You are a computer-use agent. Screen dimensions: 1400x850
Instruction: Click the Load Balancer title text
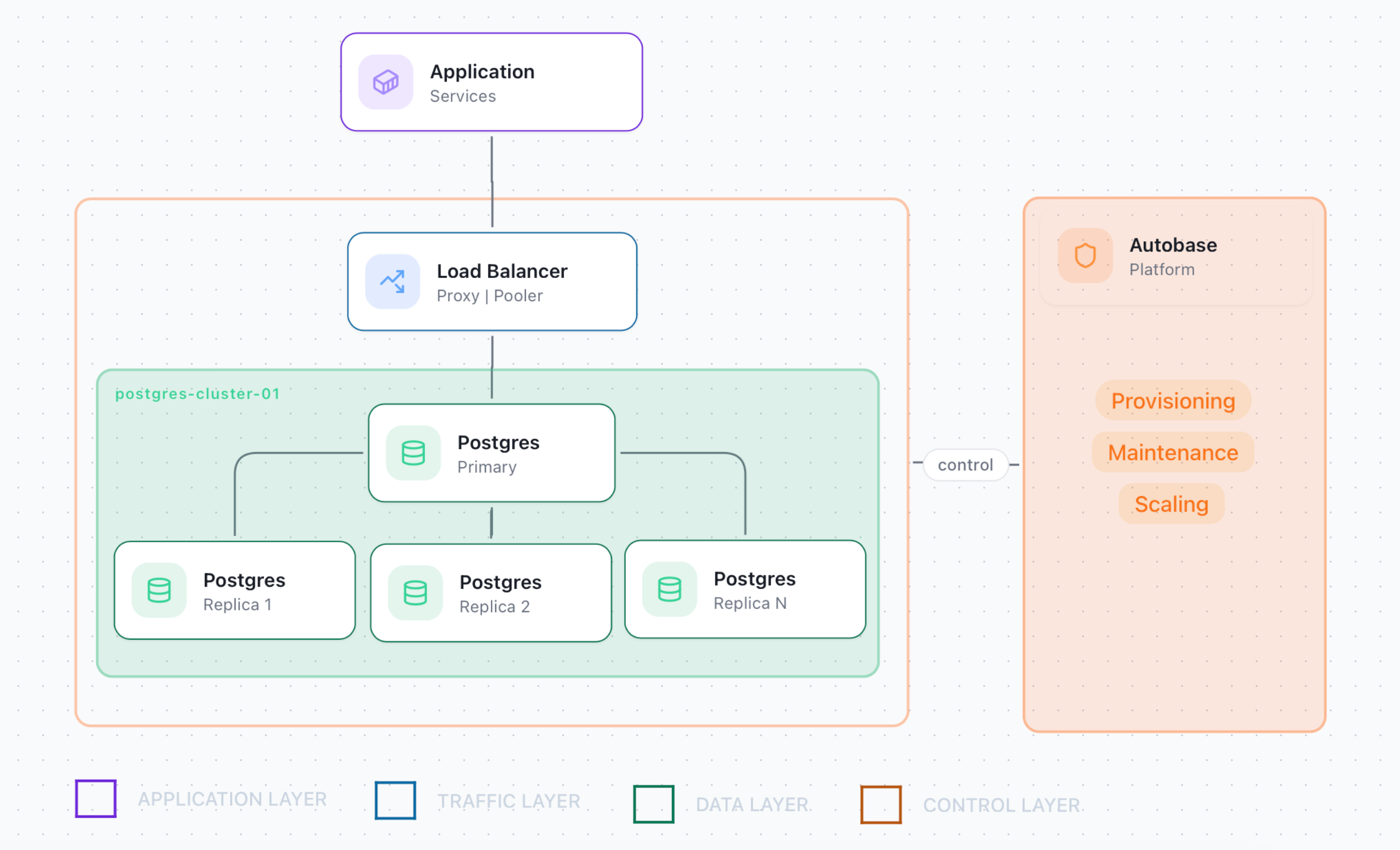pos(502,271)
